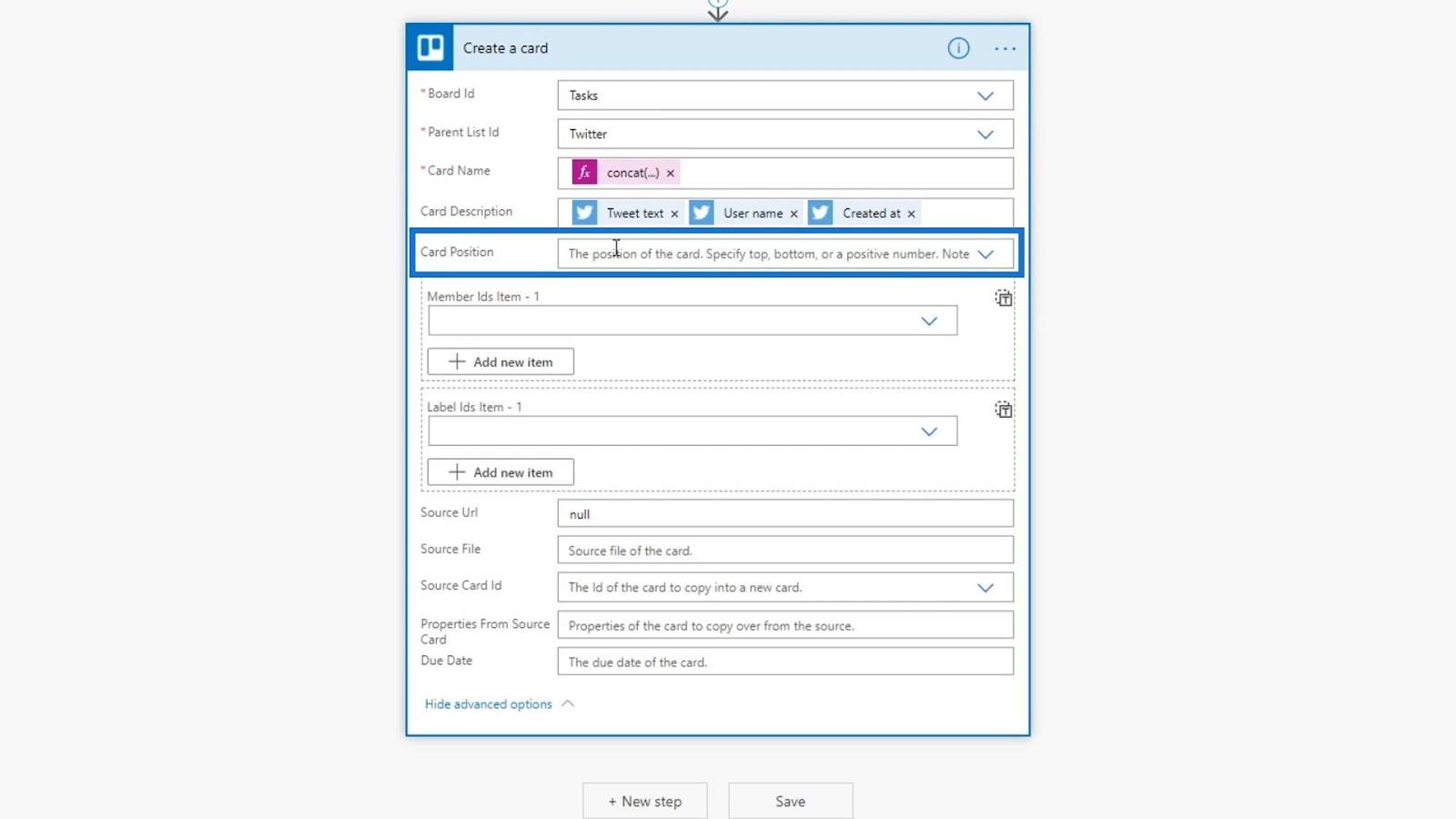Viewport: 1456px width, 819px height.
Task: Click the Create a card header title
Action: (505, 48)
